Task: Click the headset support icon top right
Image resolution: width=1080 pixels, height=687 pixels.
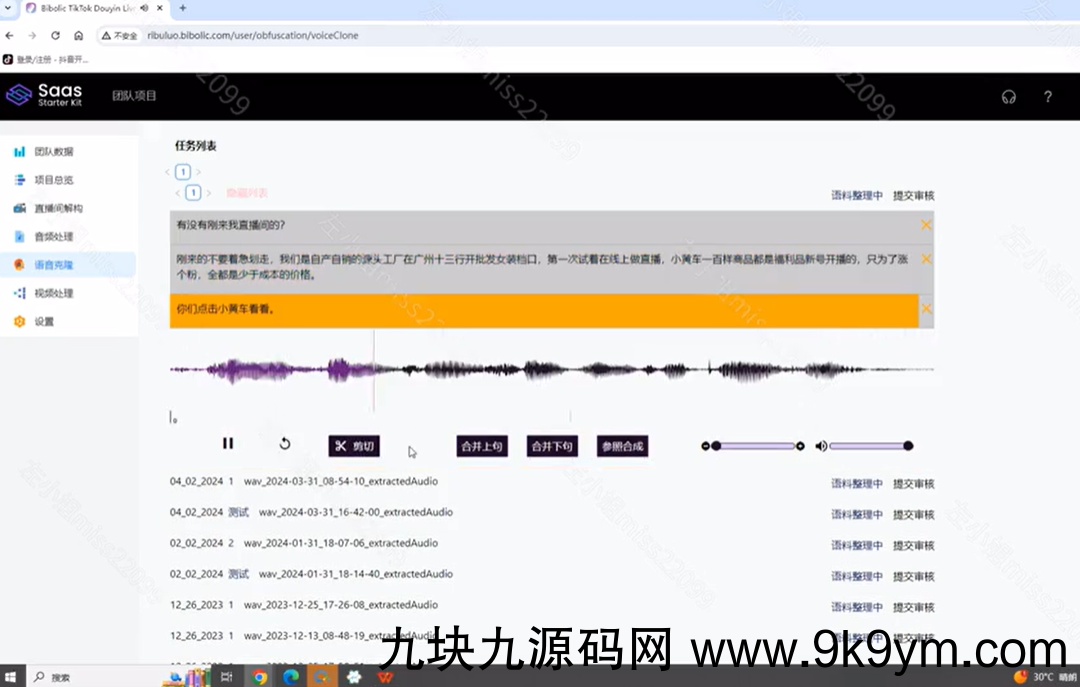Action: click(x=1008, y=97)
